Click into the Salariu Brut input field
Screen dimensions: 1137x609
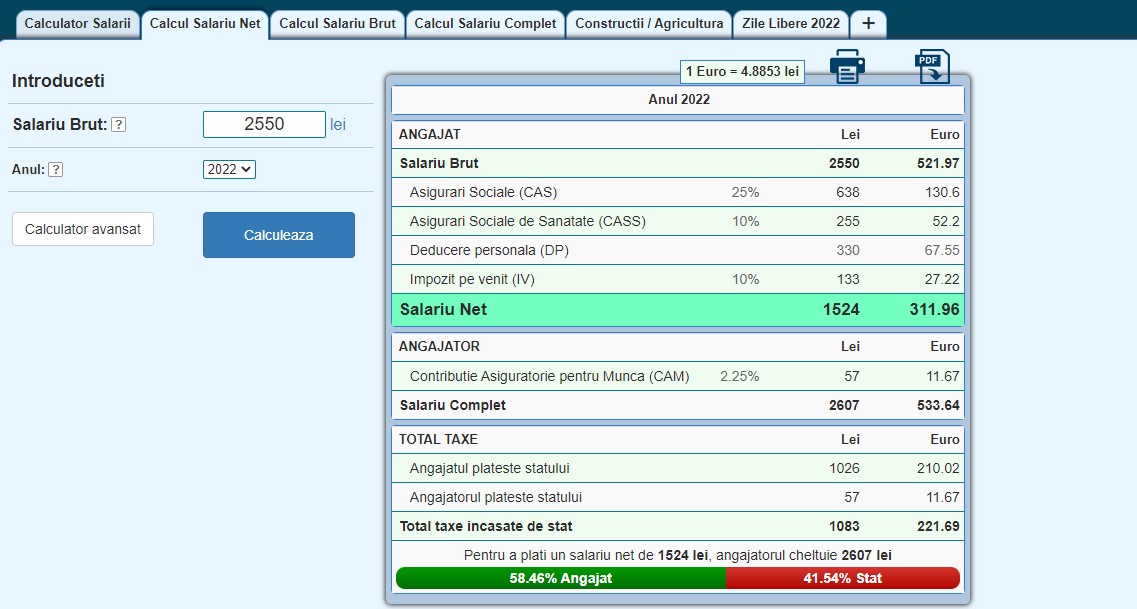click(x=264, y=124)
